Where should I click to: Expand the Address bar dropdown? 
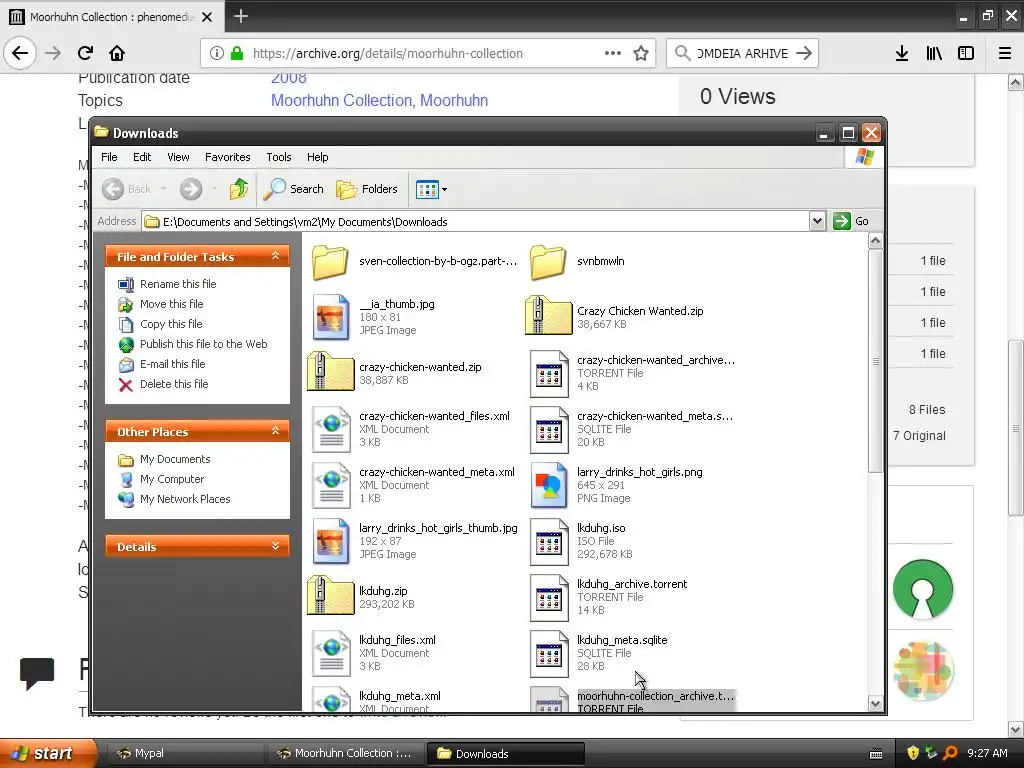[x=817, y=221]
